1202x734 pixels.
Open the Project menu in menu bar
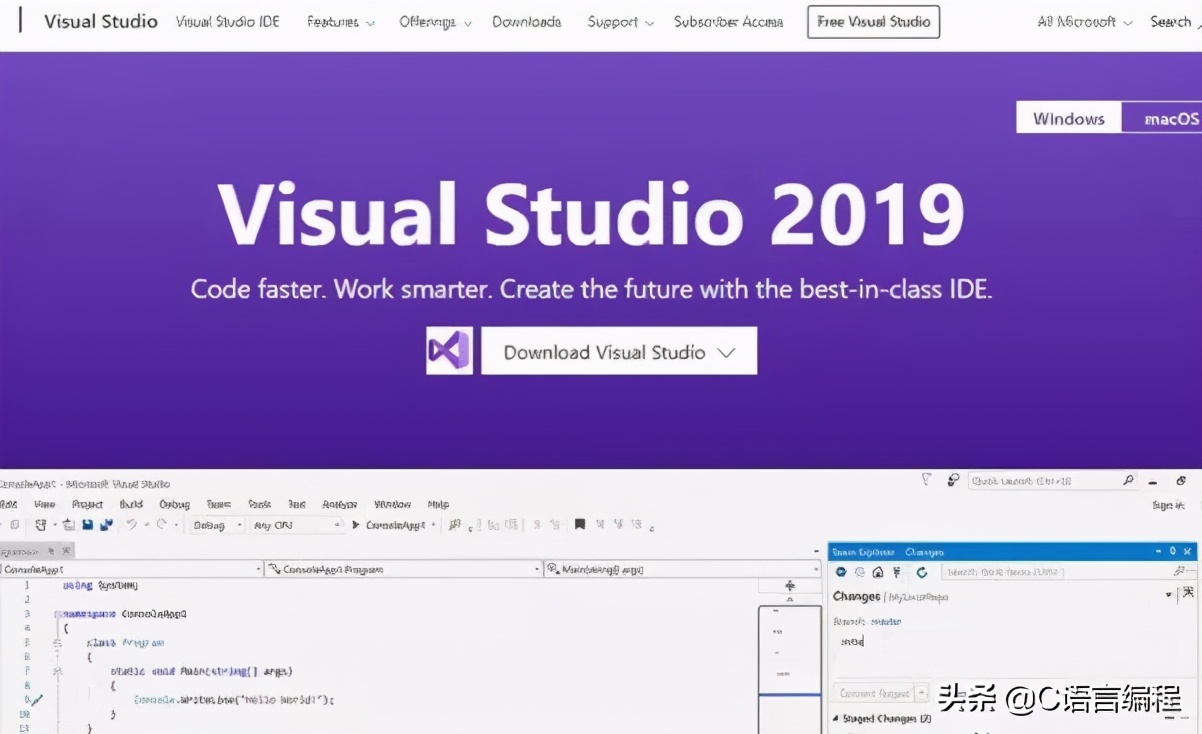point(87,505)
